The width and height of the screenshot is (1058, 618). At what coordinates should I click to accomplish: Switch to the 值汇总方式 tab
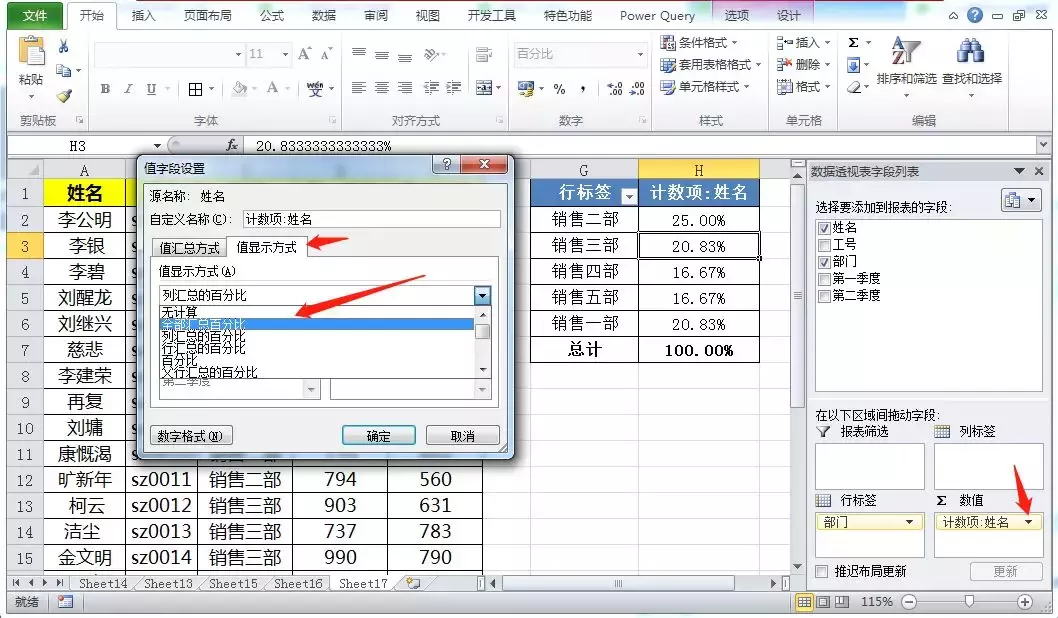pos(189,248)
